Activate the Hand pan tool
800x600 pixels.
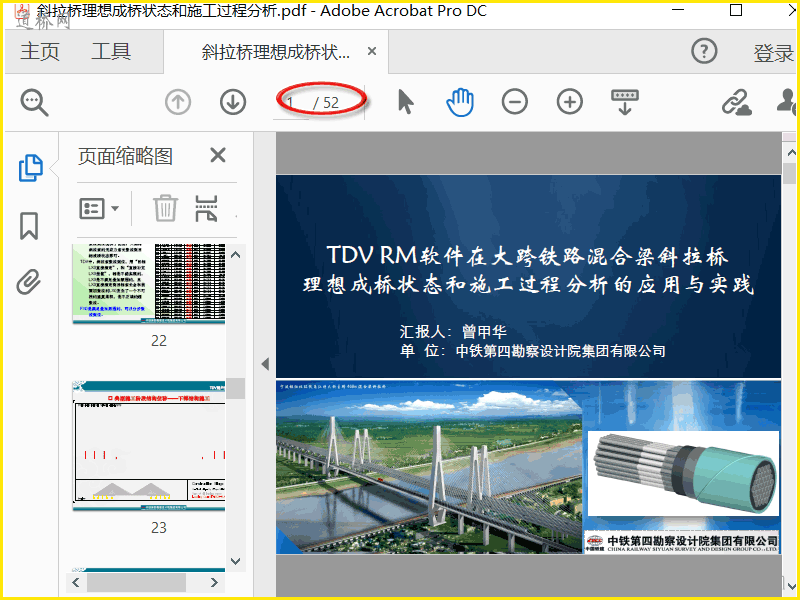(x=460, y=102)
